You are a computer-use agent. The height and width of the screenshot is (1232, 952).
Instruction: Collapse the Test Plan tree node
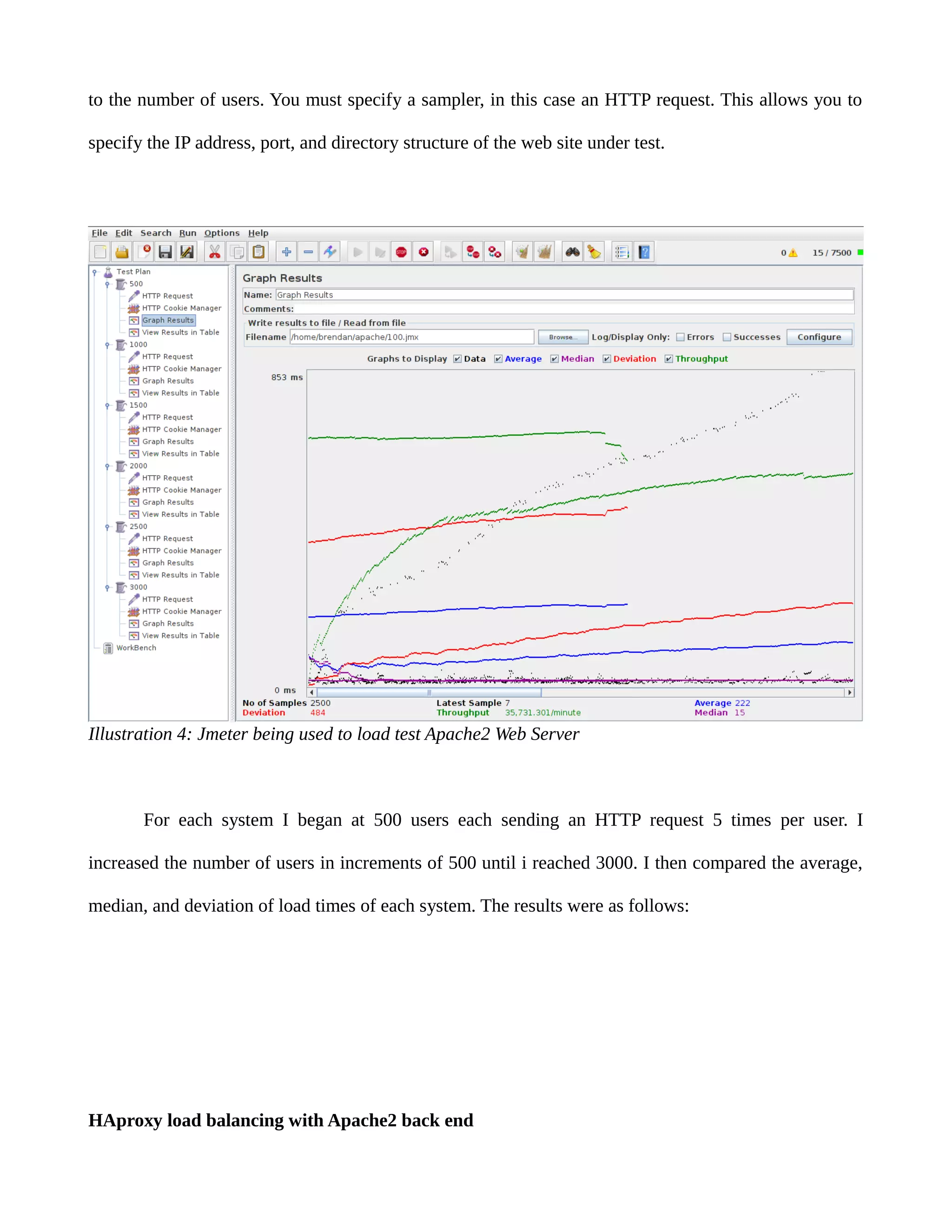pos(95,272)
